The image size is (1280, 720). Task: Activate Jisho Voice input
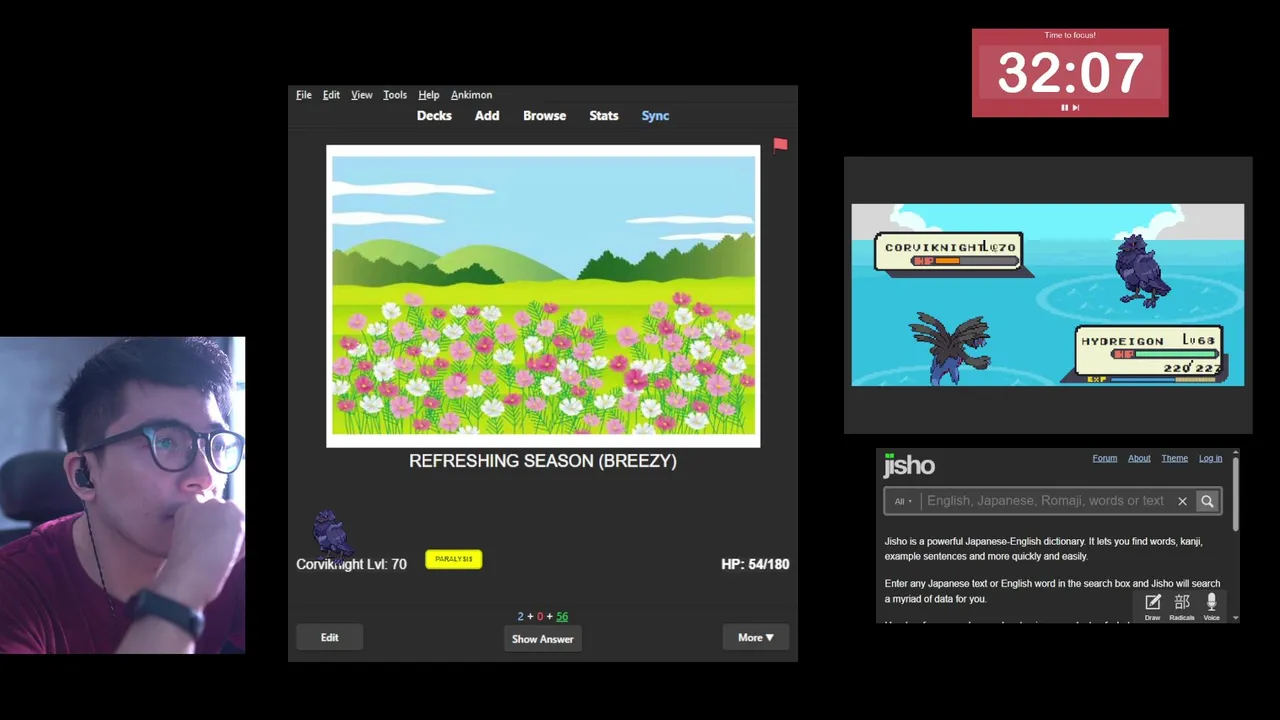point(1211,605)
